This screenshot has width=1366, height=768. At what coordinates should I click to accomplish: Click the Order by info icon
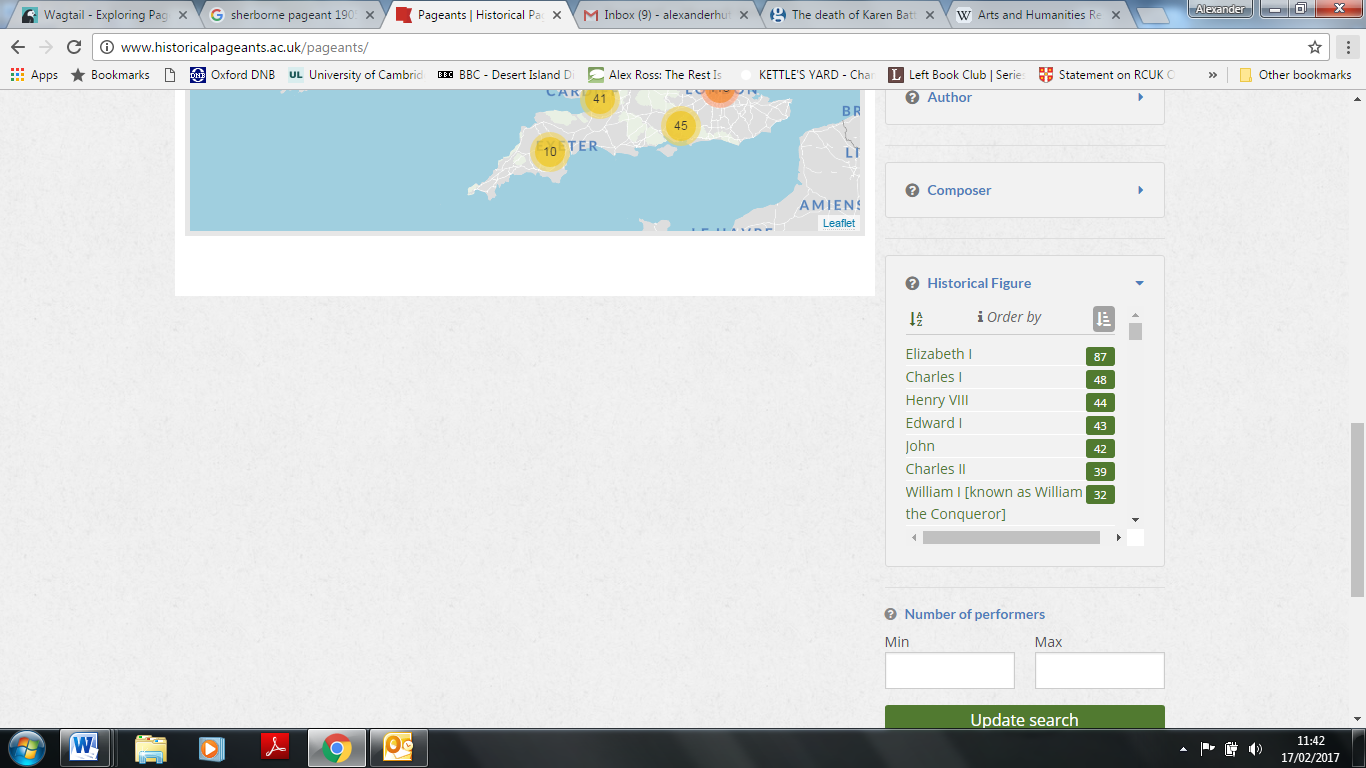980,317
